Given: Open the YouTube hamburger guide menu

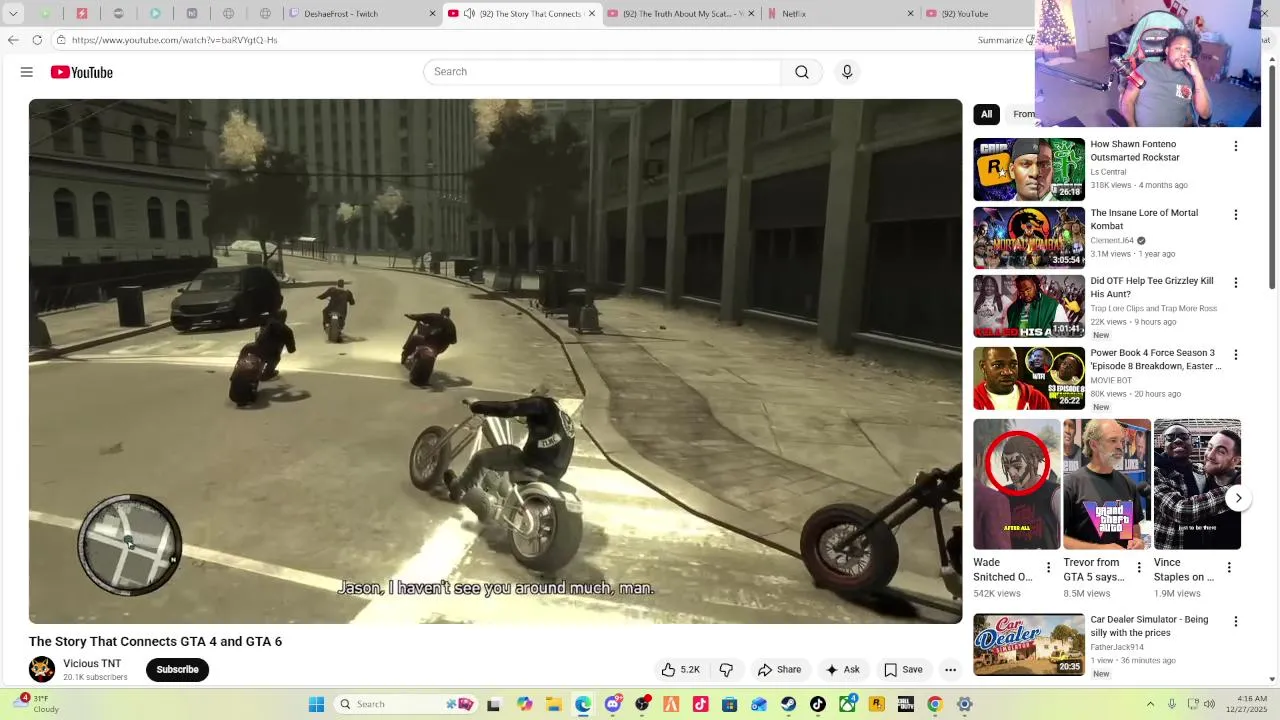Looking at the screenshot, I should tap(27, 72).
